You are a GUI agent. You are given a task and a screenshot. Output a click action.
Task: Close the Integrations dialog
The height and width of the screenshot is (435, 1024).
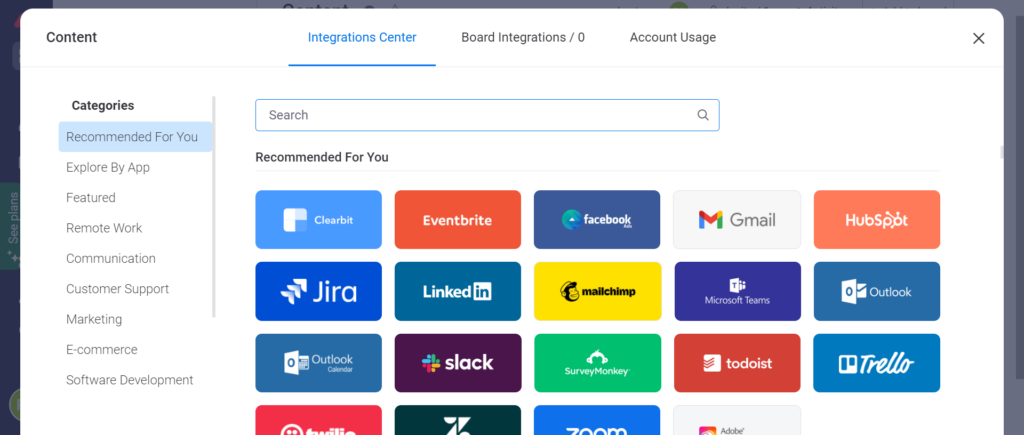[978, 39]
